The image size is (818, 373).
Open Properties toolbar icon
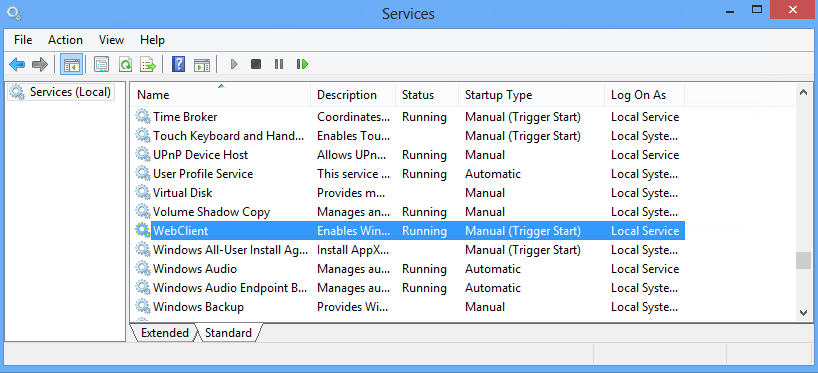click(101, 65)
